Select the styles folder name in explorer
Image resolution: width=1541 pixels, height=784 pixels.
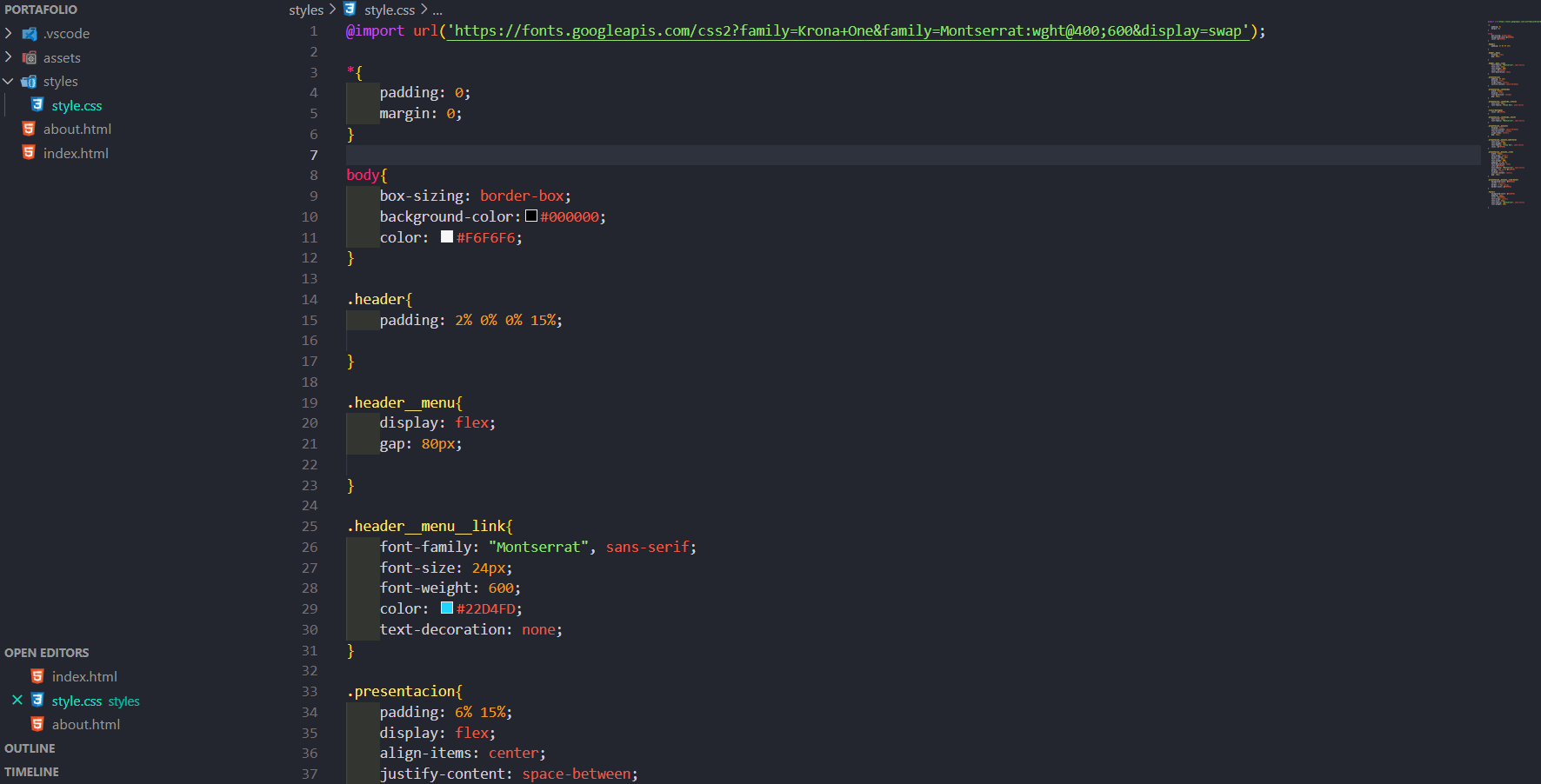click(61, 82)
